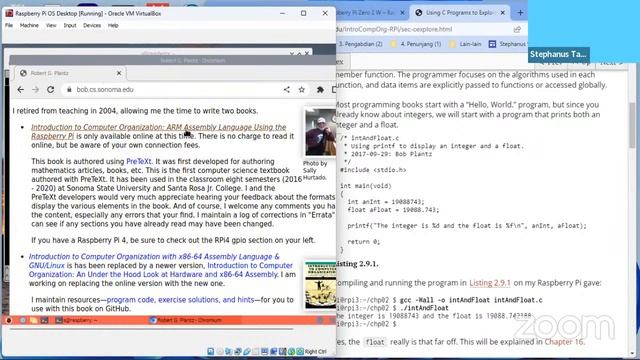Open the 'Stephanus' bookmark
The width and height of the screenshot is (640, 360).
pyautogui.click(x=507, y=44)
